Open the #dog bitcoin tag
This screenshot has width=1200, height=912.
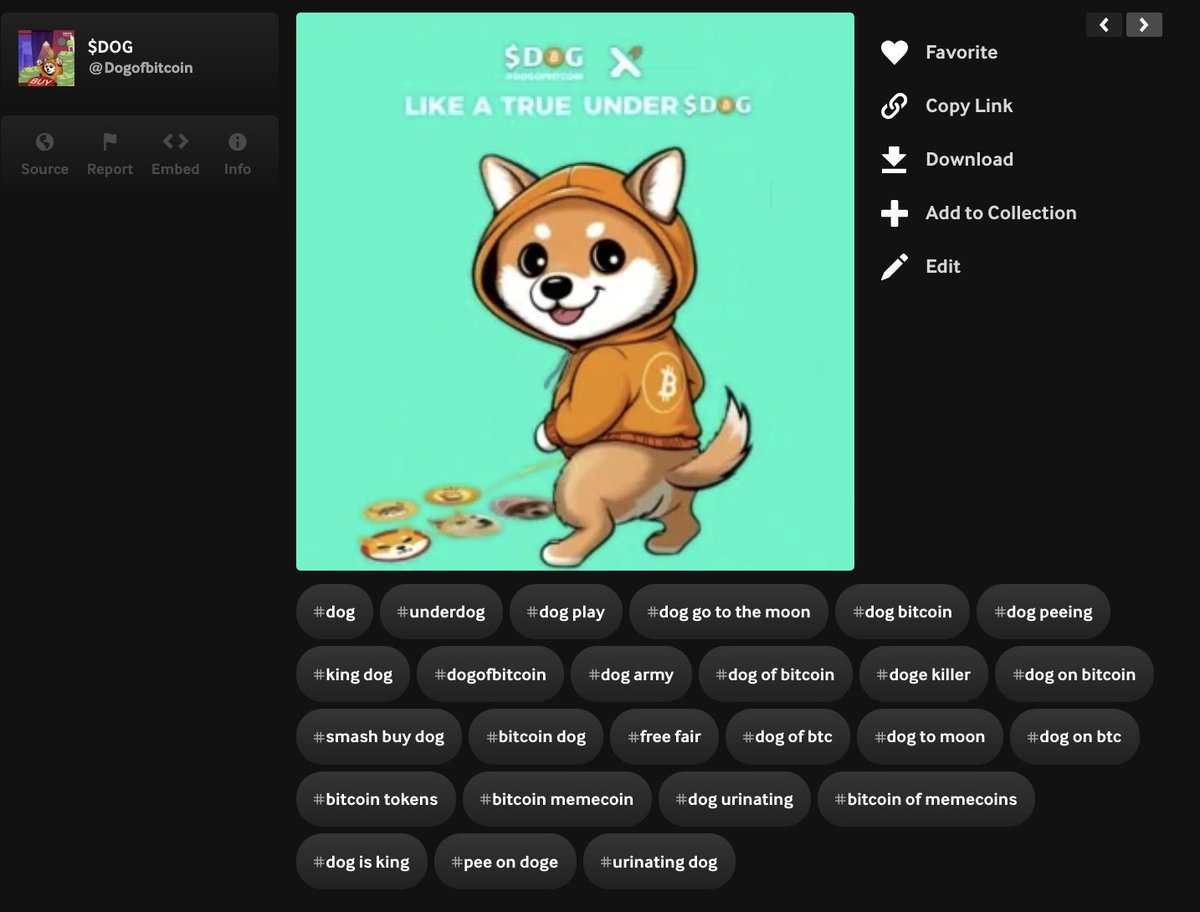tap(903, 612)
